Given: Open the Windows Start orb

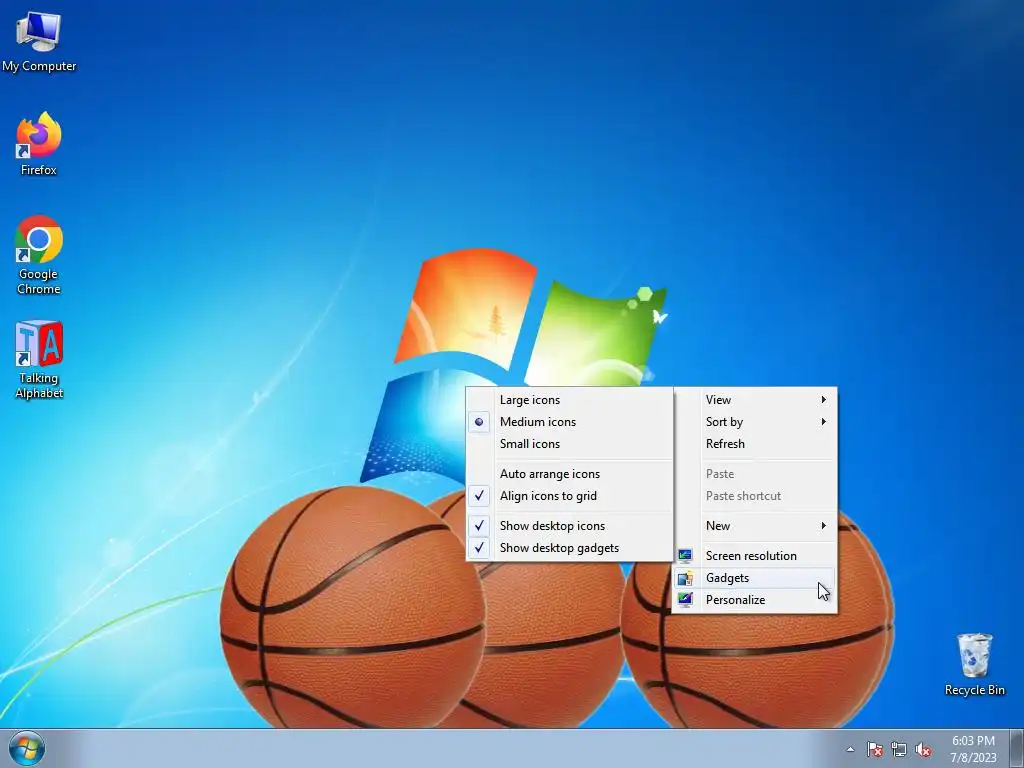Looking at the screenshot, I should point(27,748).
